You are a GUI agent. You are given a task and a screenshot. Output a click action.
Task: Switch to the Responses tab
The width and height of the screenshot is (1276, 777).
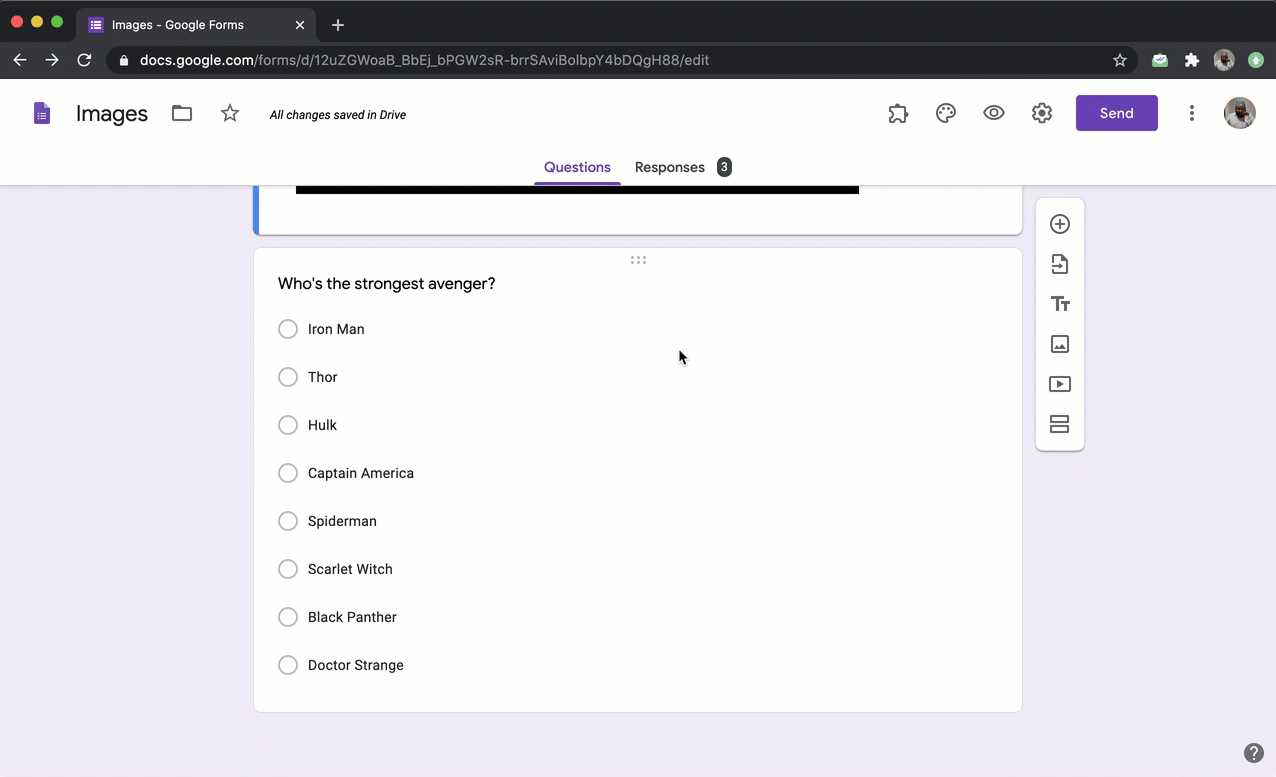(670, 167)
